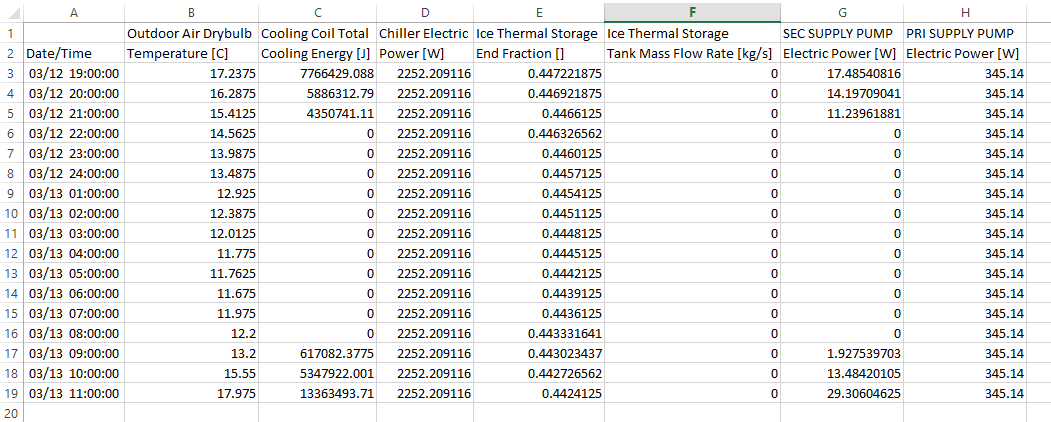Select pump power value 14.19709041
This screenshot has height=422, width=1051.
tap(841, 93)
